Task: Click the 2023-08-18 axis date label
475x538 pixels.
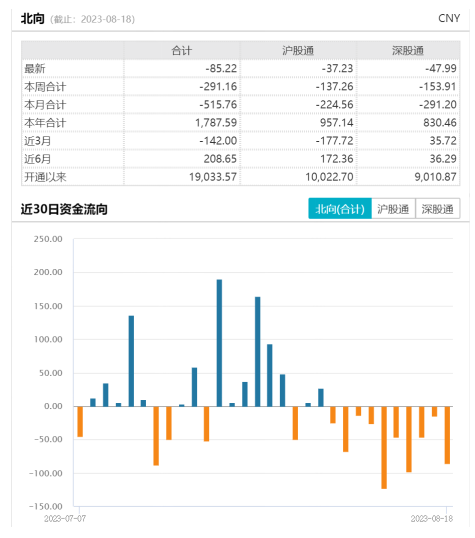Action: tap(432, 518)
